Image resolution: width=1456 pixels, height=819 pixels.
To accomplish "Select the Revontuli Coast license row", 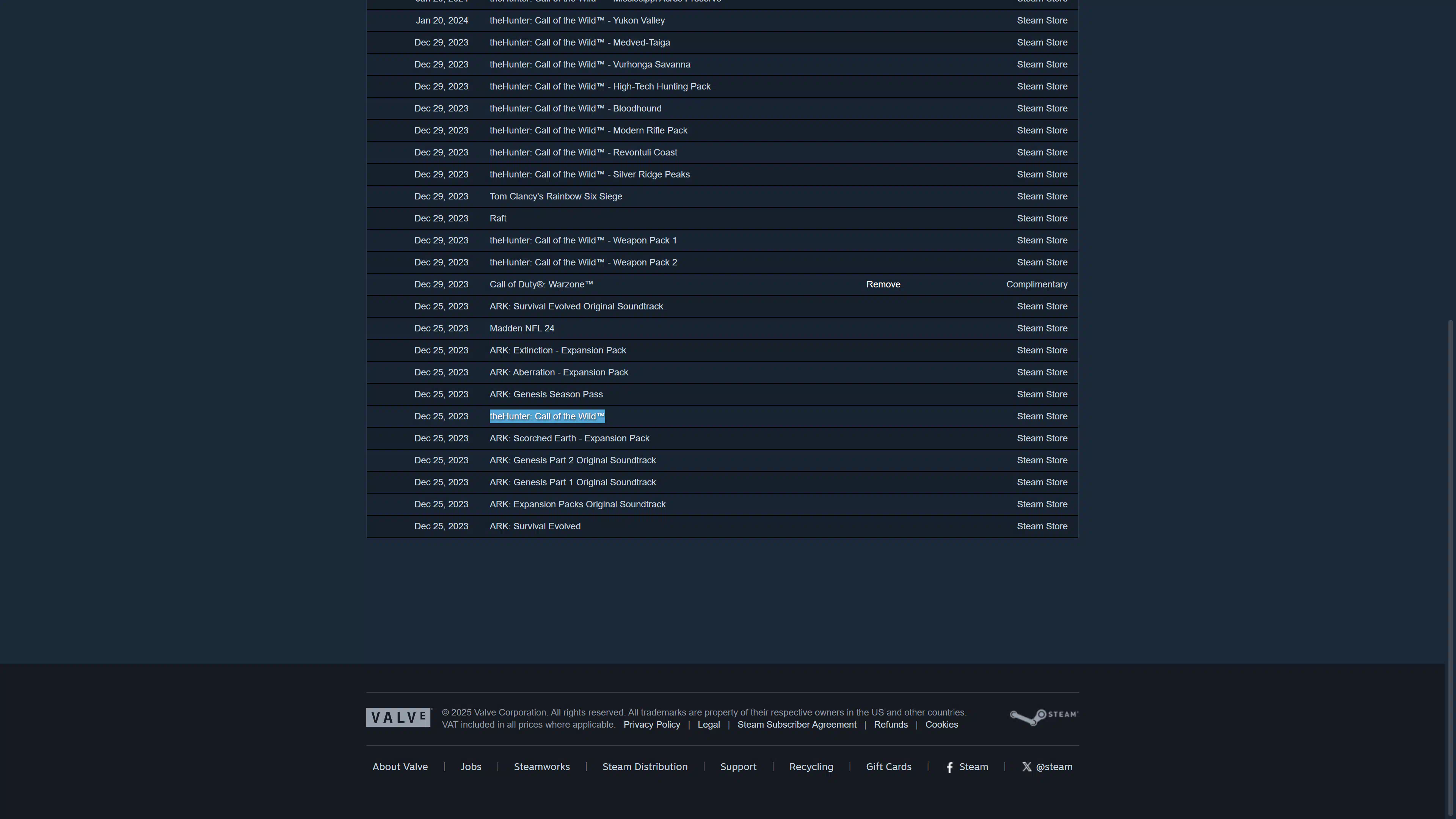I will click(722, 152).
